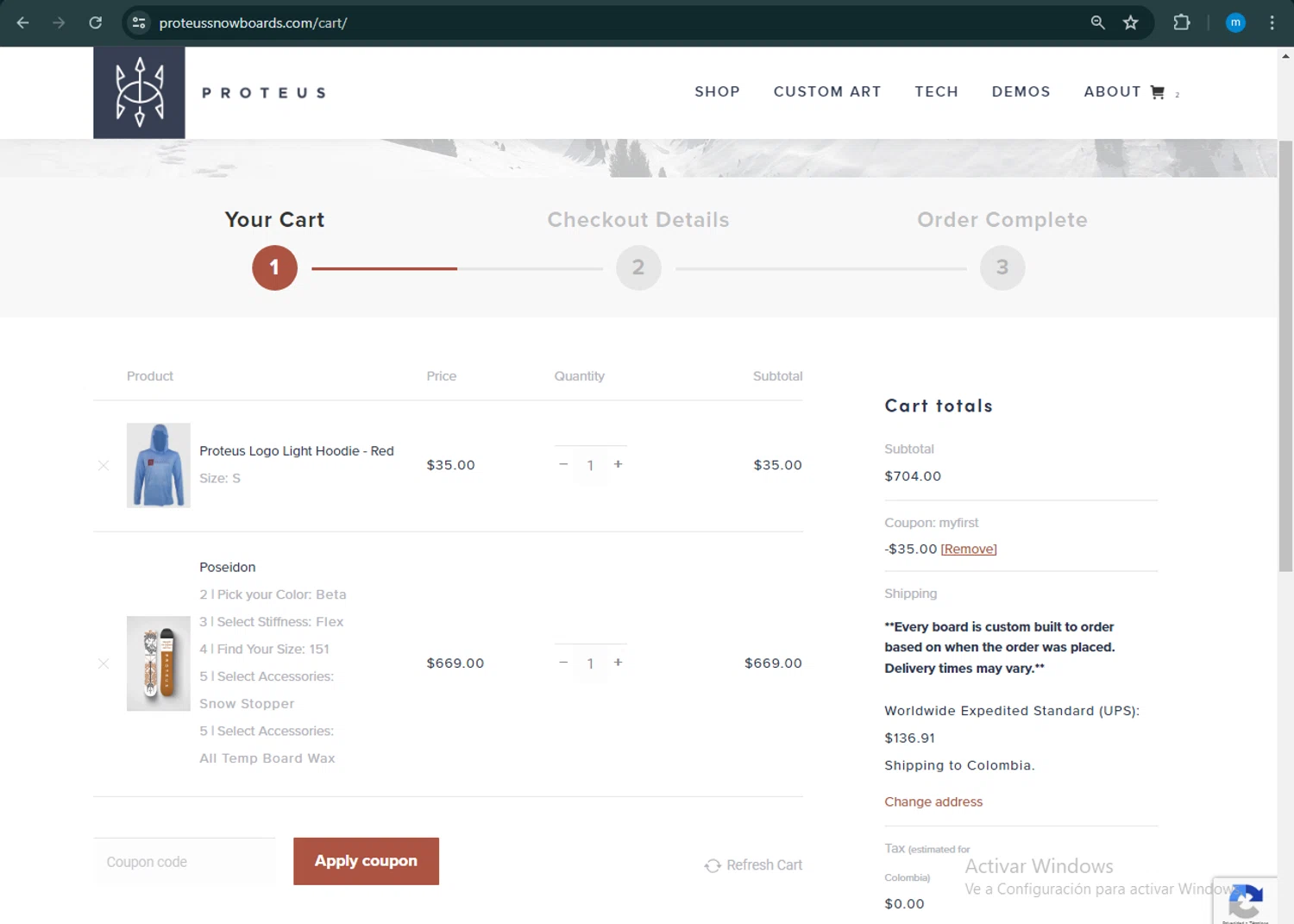This screenshot has height=924, width=1294.
Task: Open Proteus Logo Light Hoodie - Red link
Action: 297,451
